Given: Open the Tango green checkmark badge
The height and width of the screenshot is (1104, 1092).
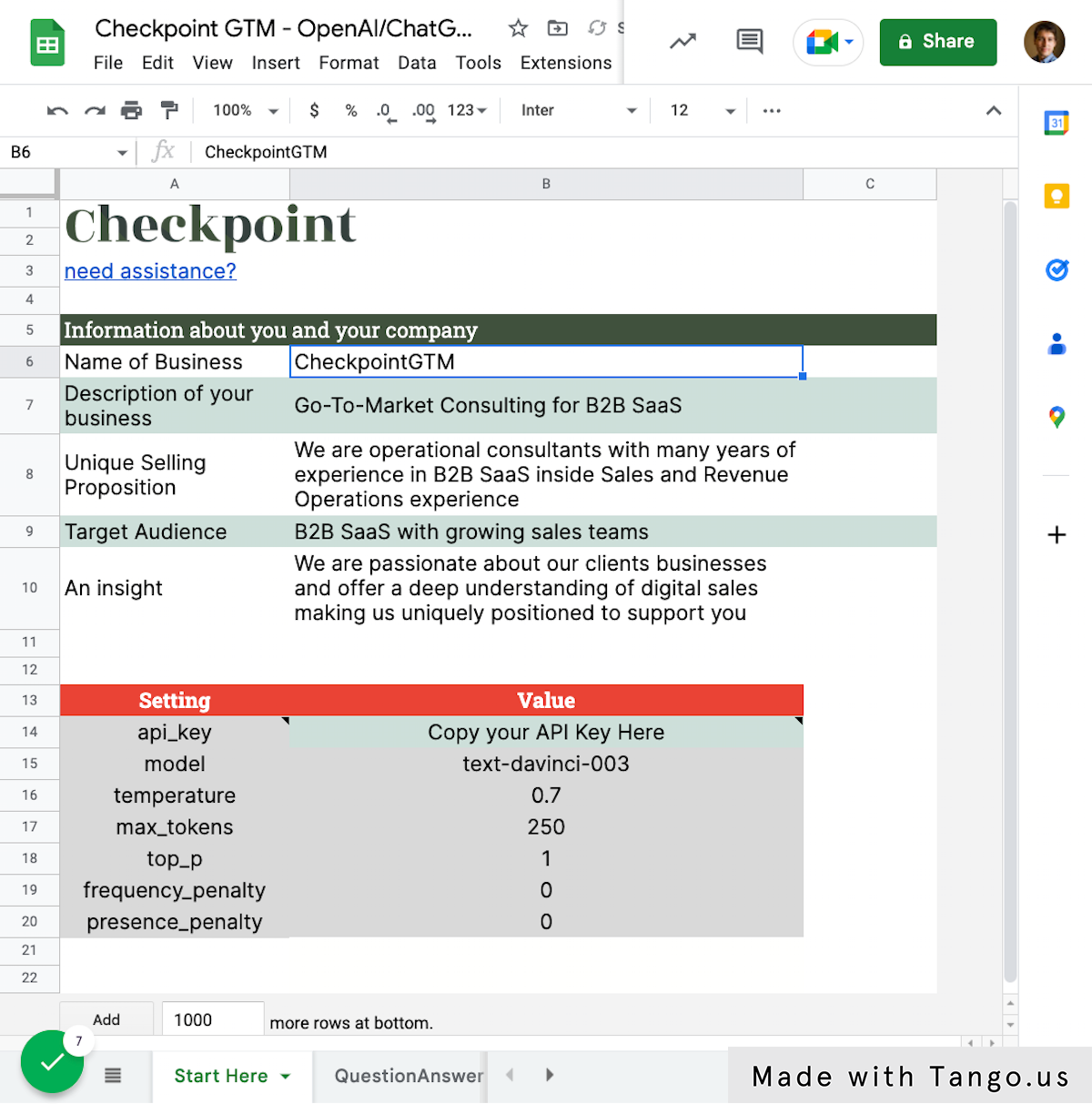Looking at the screenshot, I should pyautogui.click(x=53, y=1061).
